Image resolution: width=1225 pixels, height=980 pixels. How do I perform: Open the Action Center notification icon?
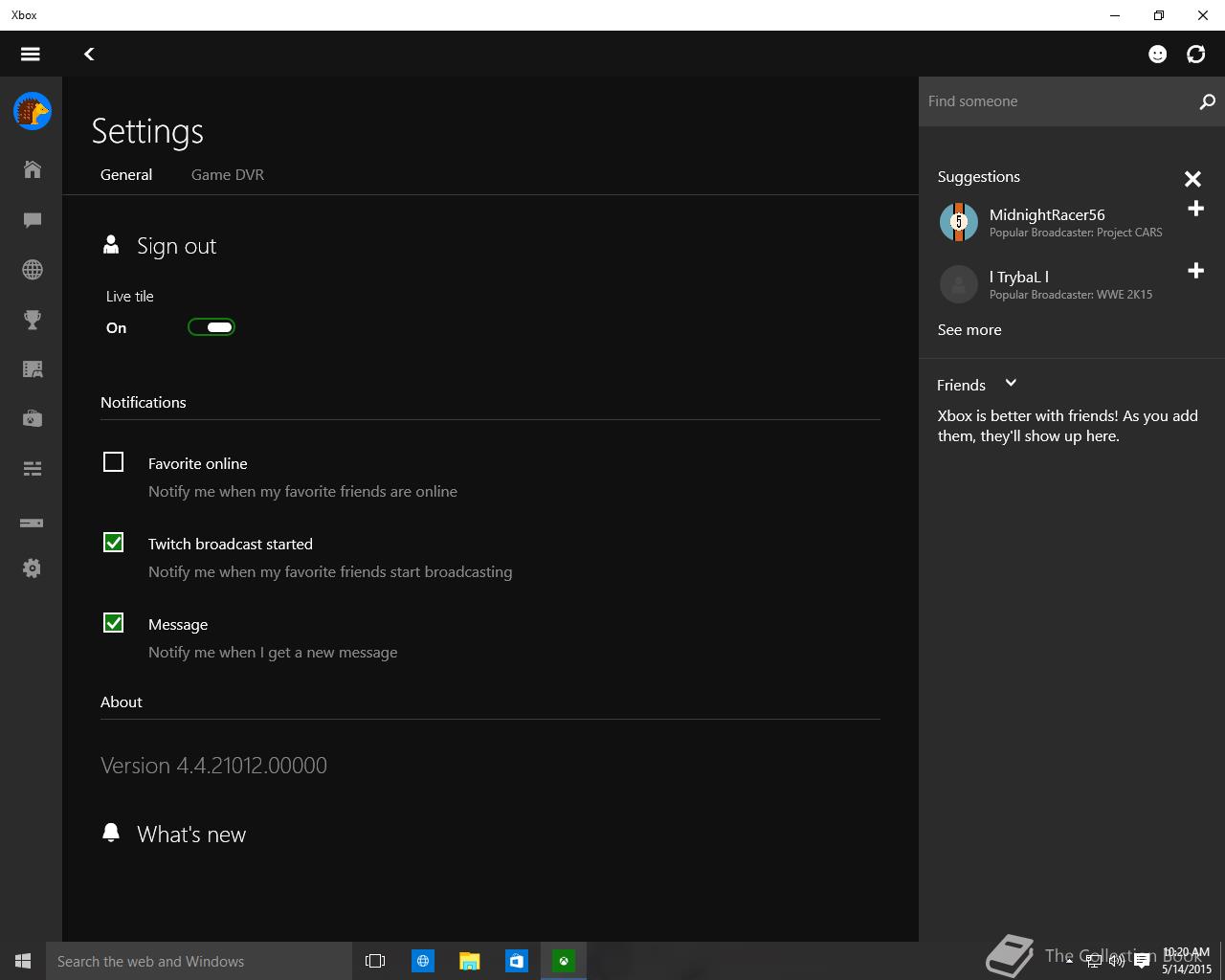click(x=1142, y=961)
